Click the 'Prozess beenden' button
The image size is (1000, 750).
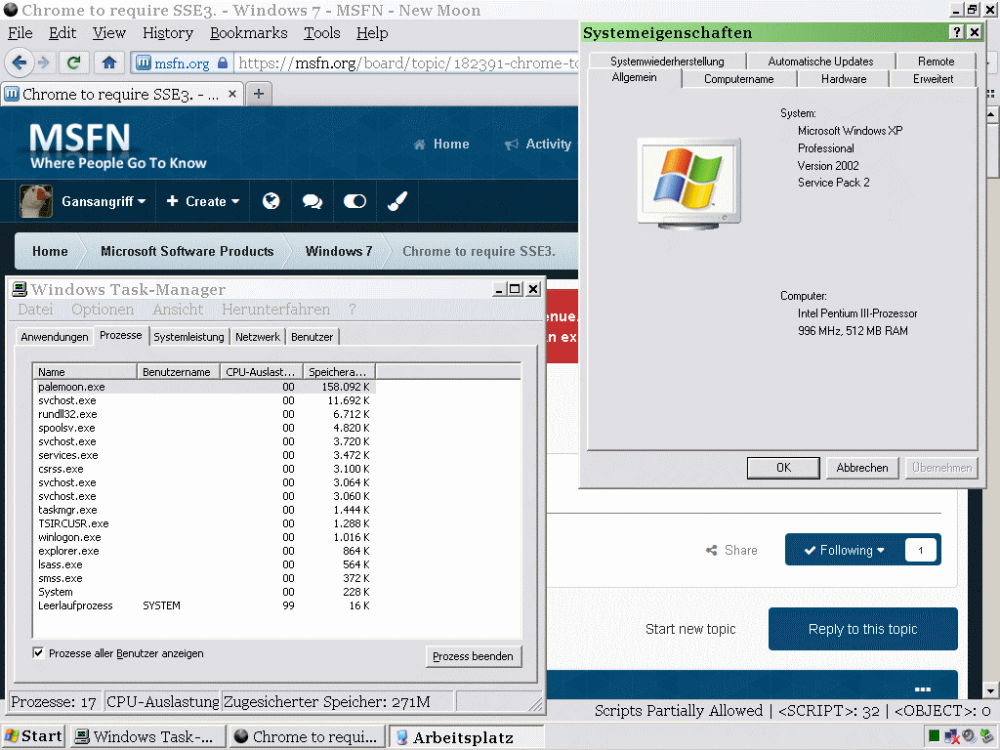473,656
